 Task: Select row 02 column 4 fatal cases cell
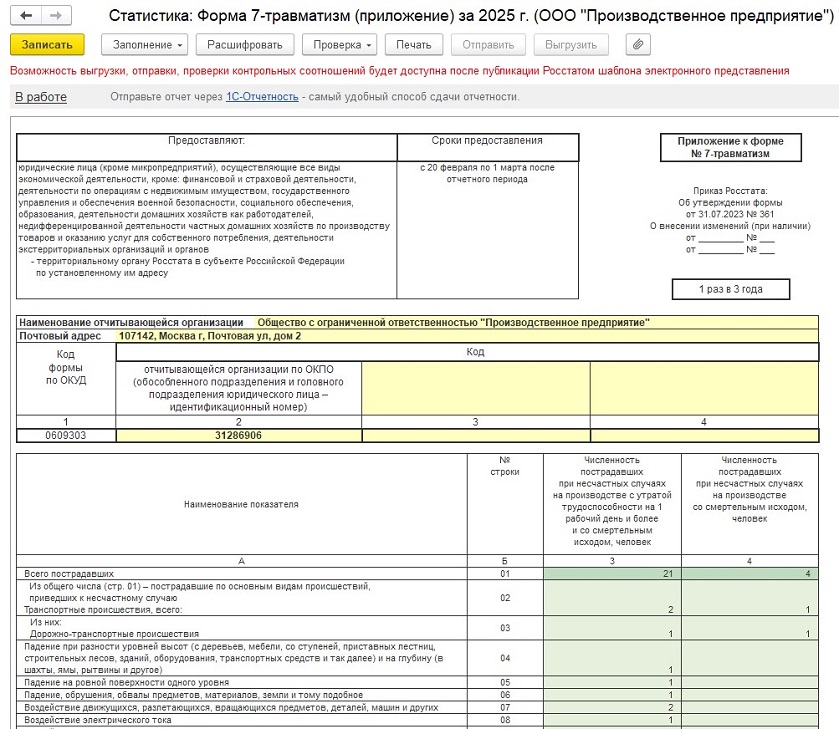(750, 598)
